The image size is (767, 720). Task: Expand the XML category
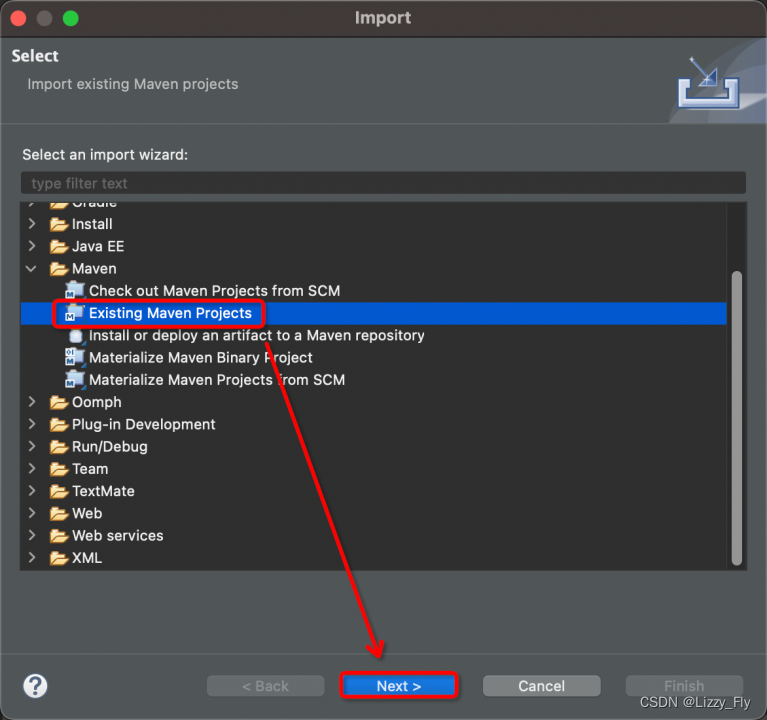coord(32,557)
